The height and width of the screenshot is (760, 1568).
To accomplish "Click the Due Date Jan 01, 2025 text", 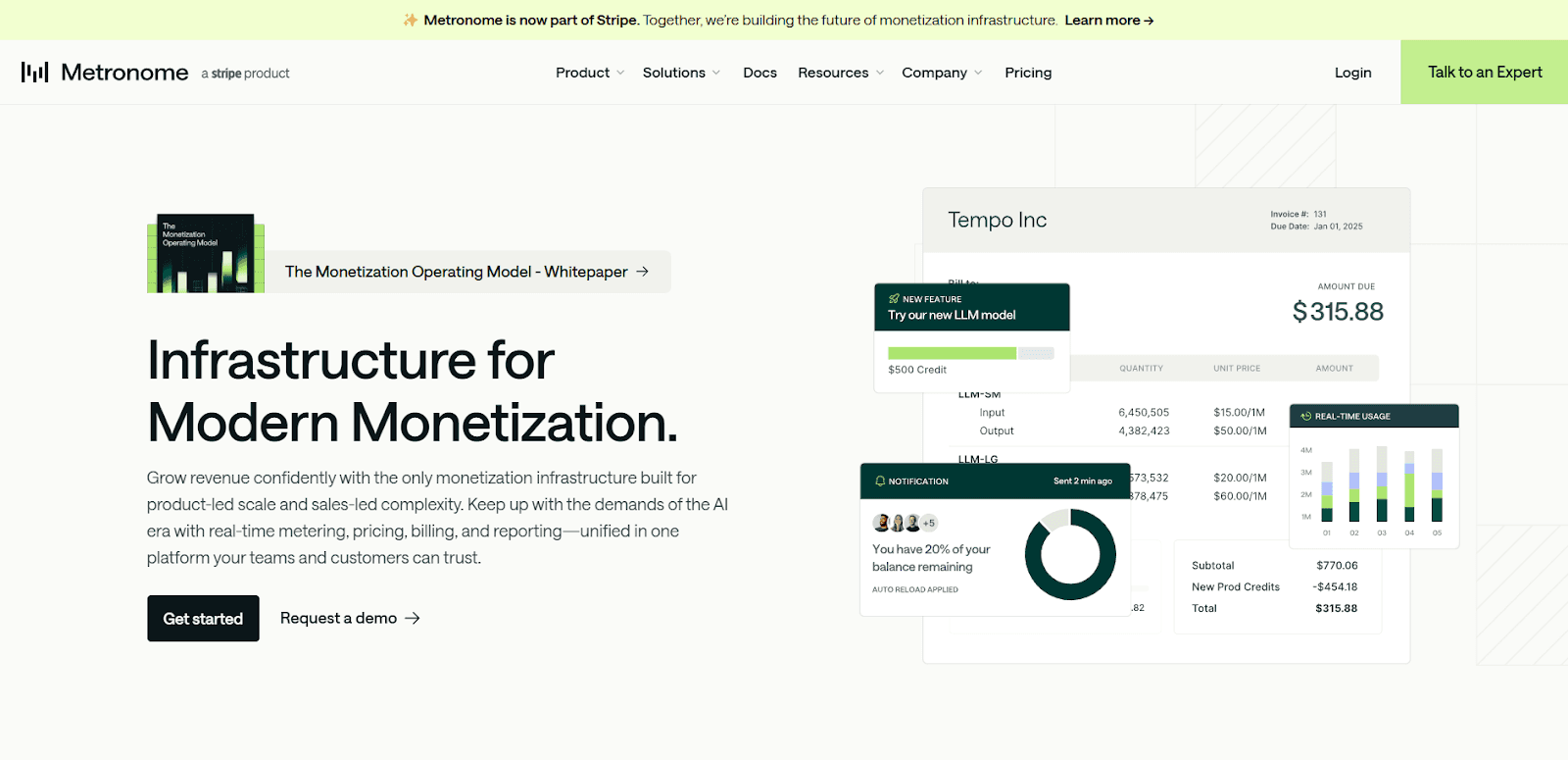I will click(x=1316, y=227).
